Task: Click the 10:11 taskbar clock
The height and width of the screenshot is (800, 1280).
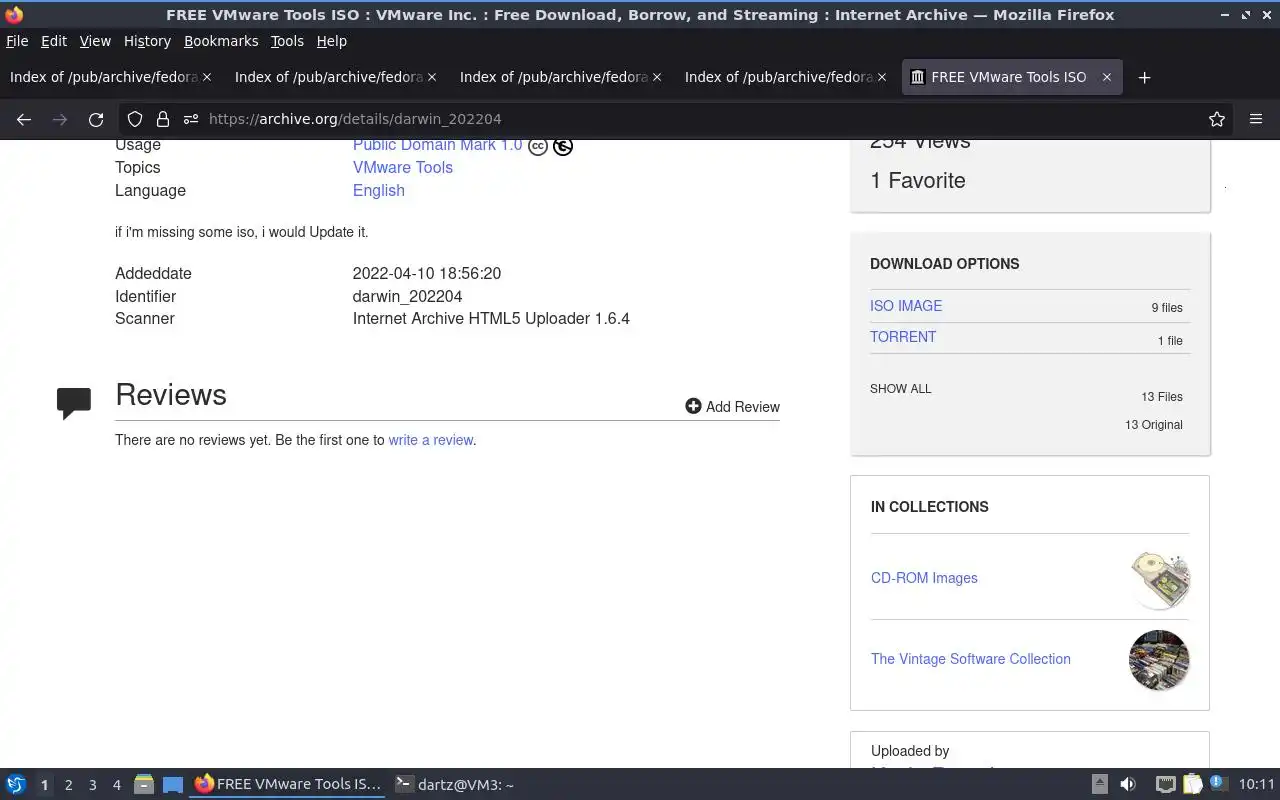Action: coord(1257,785)
